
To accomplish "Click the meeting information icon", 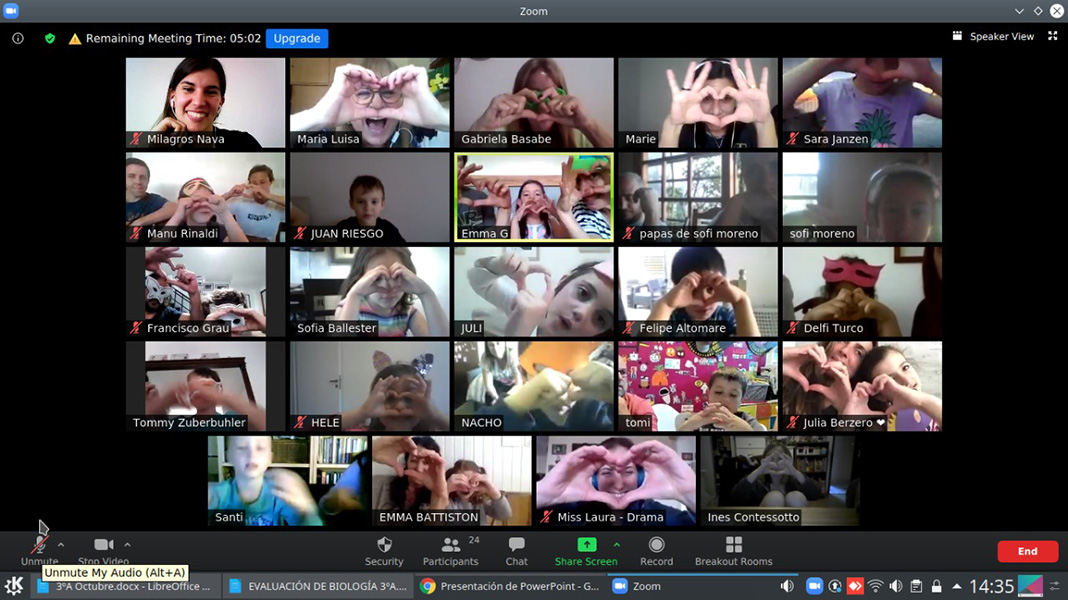I will [18, 39].
